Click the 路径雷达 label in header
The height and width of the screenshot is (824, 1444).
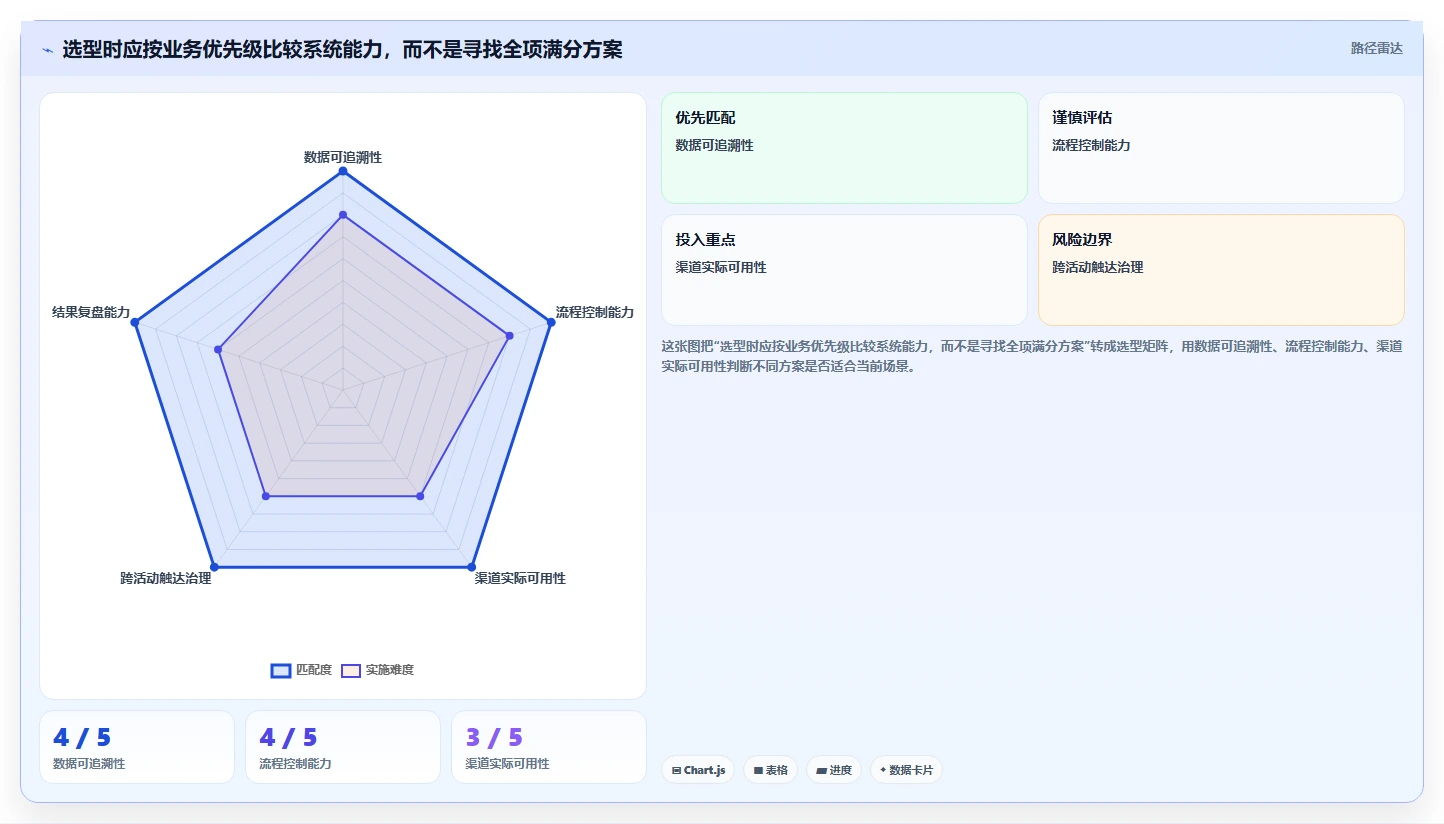click(x=1377, y=48)
